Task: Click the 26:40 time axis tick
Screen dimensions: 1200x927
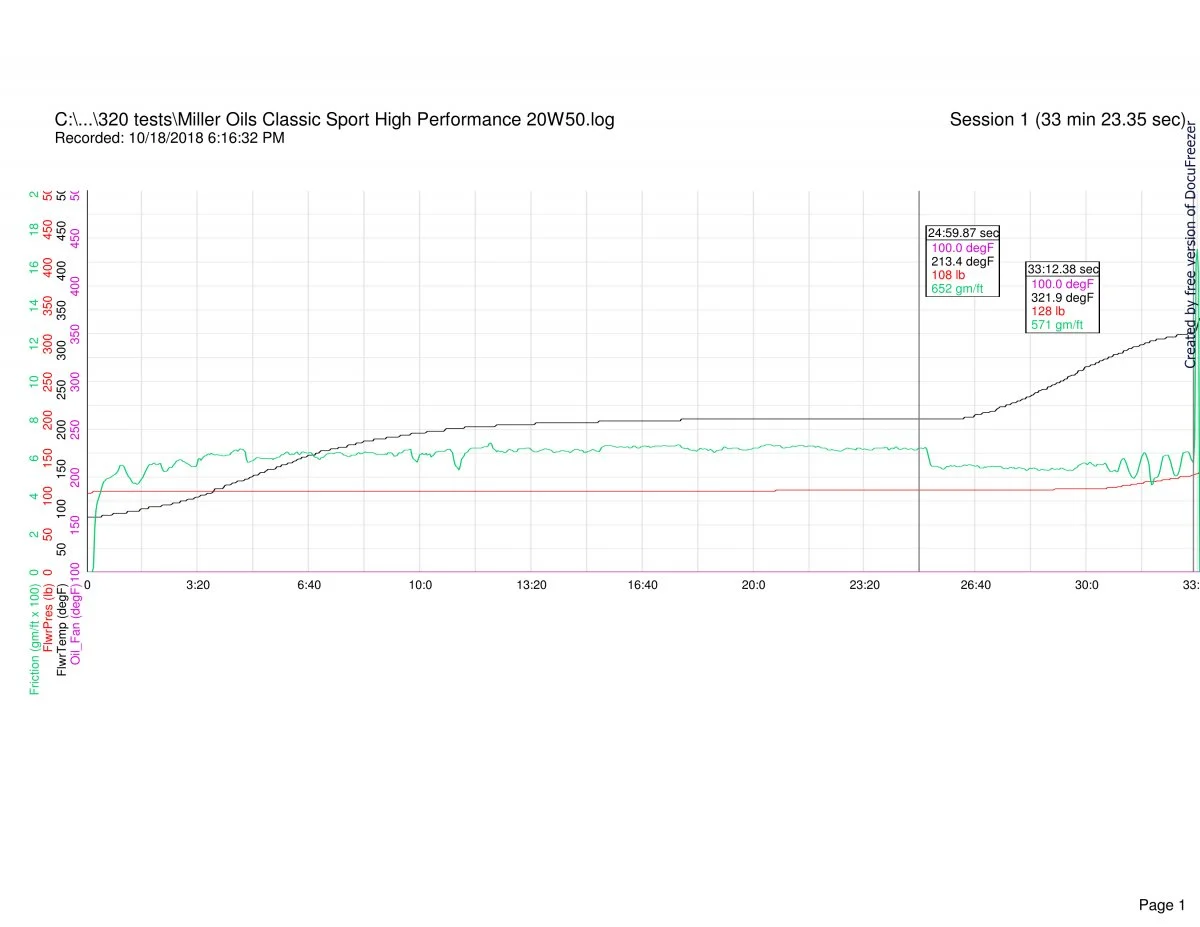Action: (975, 585)
